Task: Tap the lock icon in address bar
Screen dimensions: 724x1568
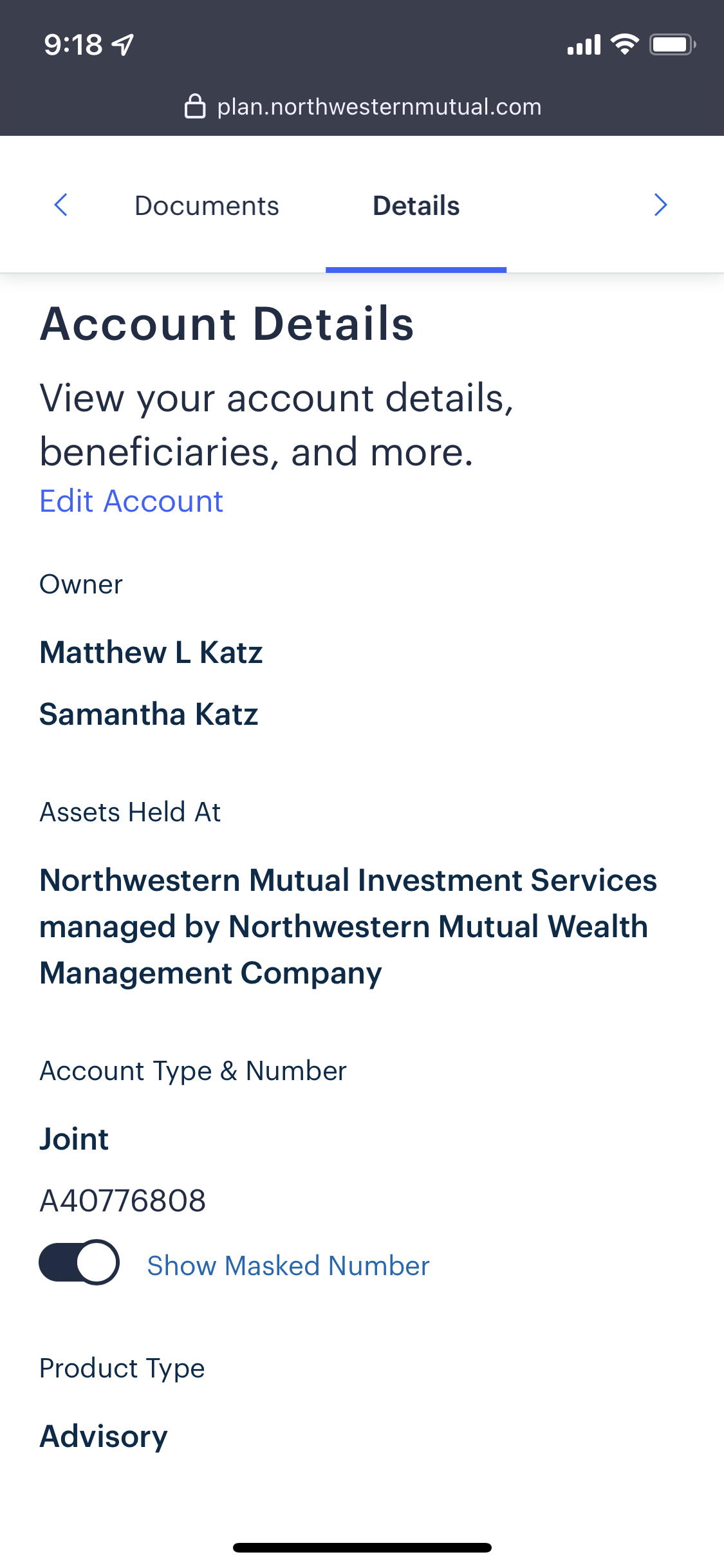Action: coord(195,106)
